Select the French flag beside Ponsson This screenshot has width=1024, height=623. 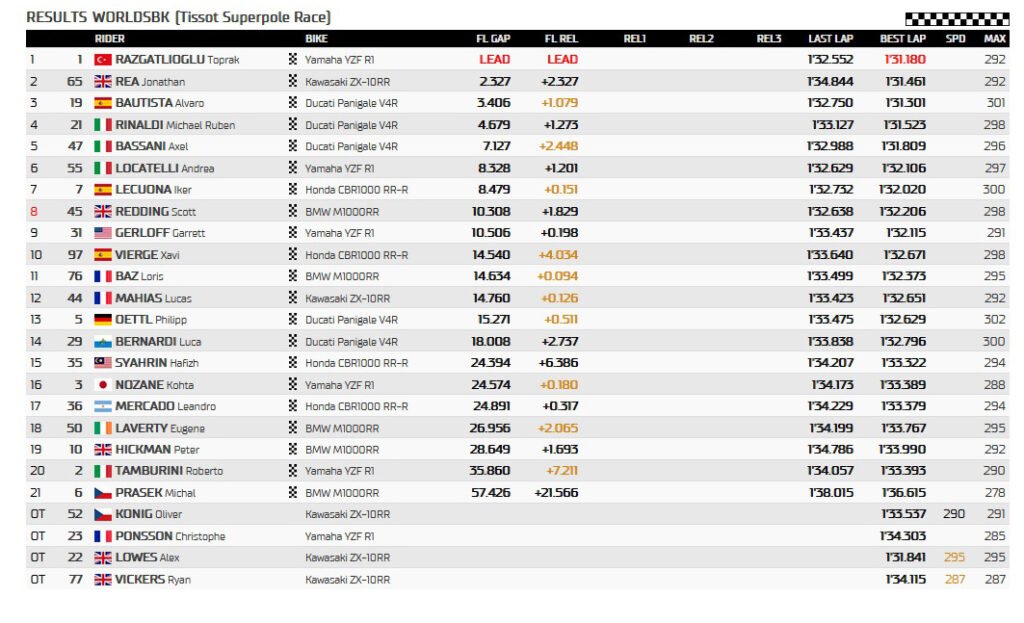(x=103, y=536)
